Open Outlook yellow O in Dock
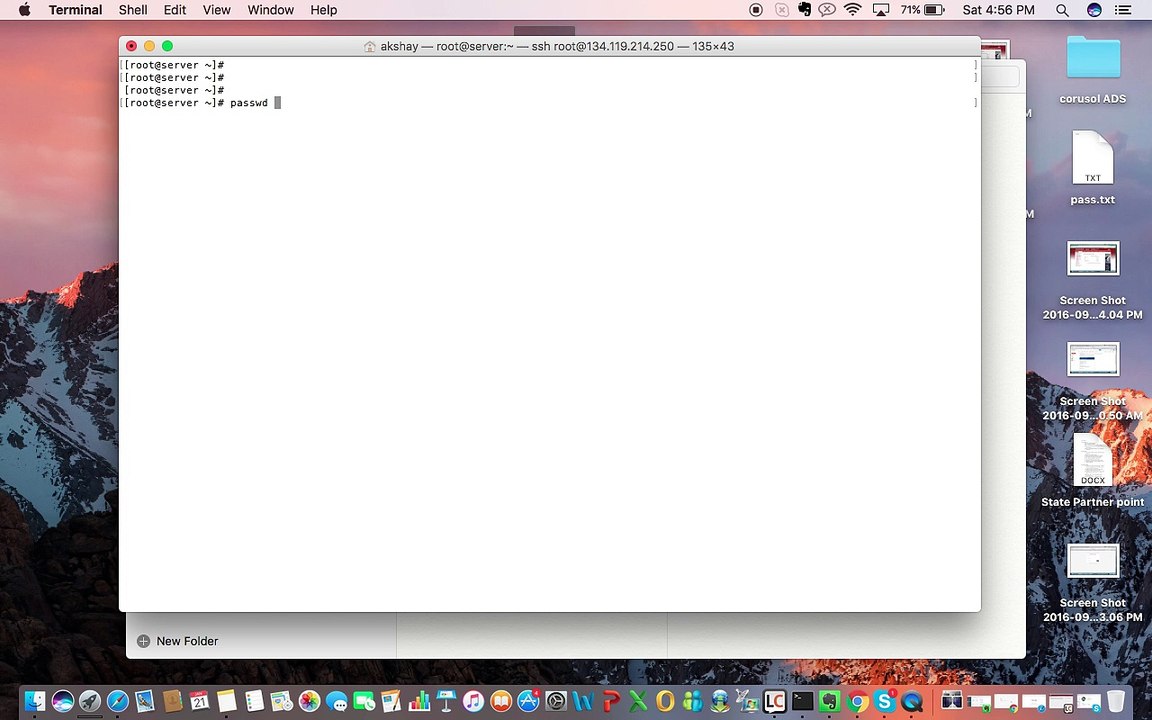The width and height of the screenshot is (1152, 720). [665, 701]
